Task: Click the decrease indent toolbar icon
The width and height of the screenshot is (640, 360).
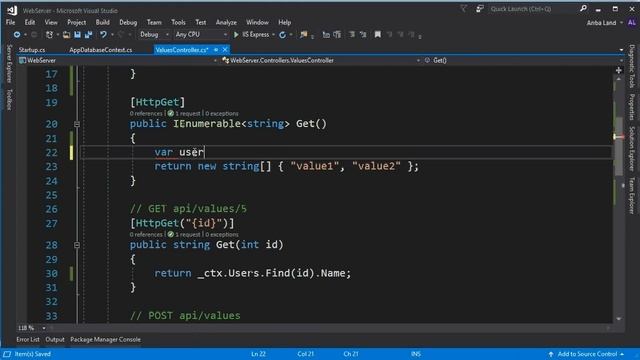Action: coord(326,35)
